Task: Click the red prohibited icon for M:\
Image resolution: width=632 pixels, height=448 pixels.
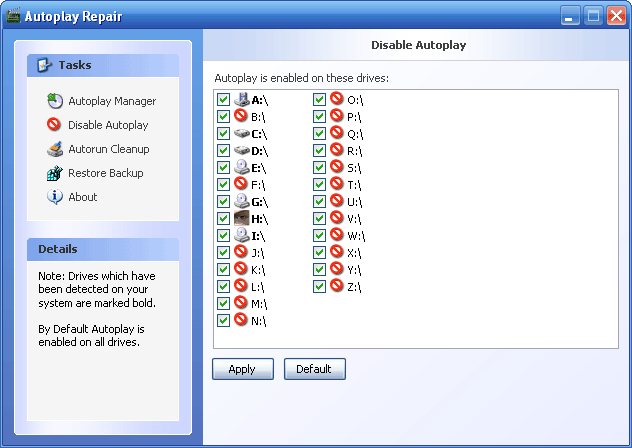Action: pyautogui.click(x=241, y=302)
